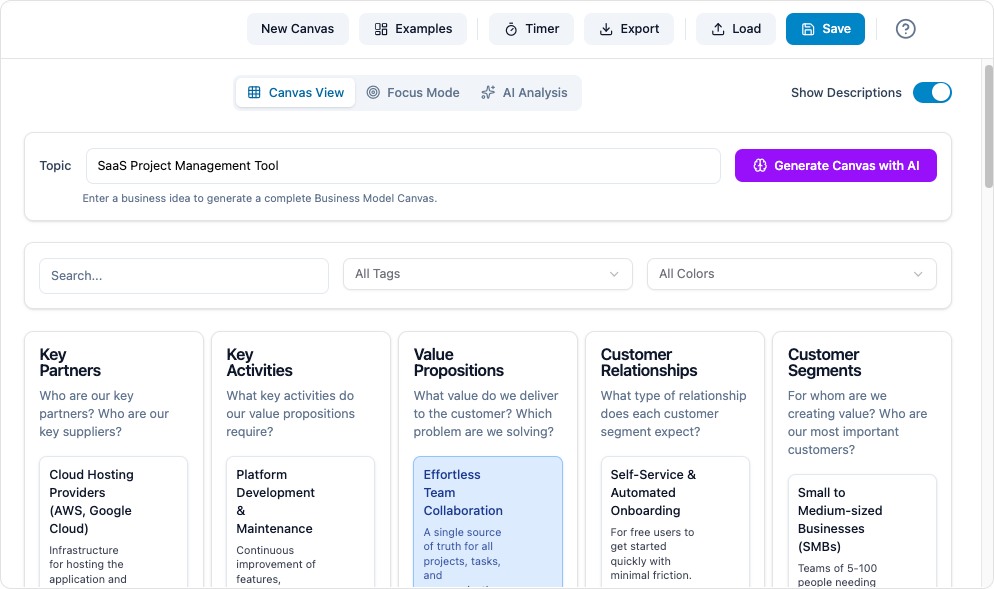Open help via the question mark icon
Screen dimensions: 994x589
[x=905, y=29]
